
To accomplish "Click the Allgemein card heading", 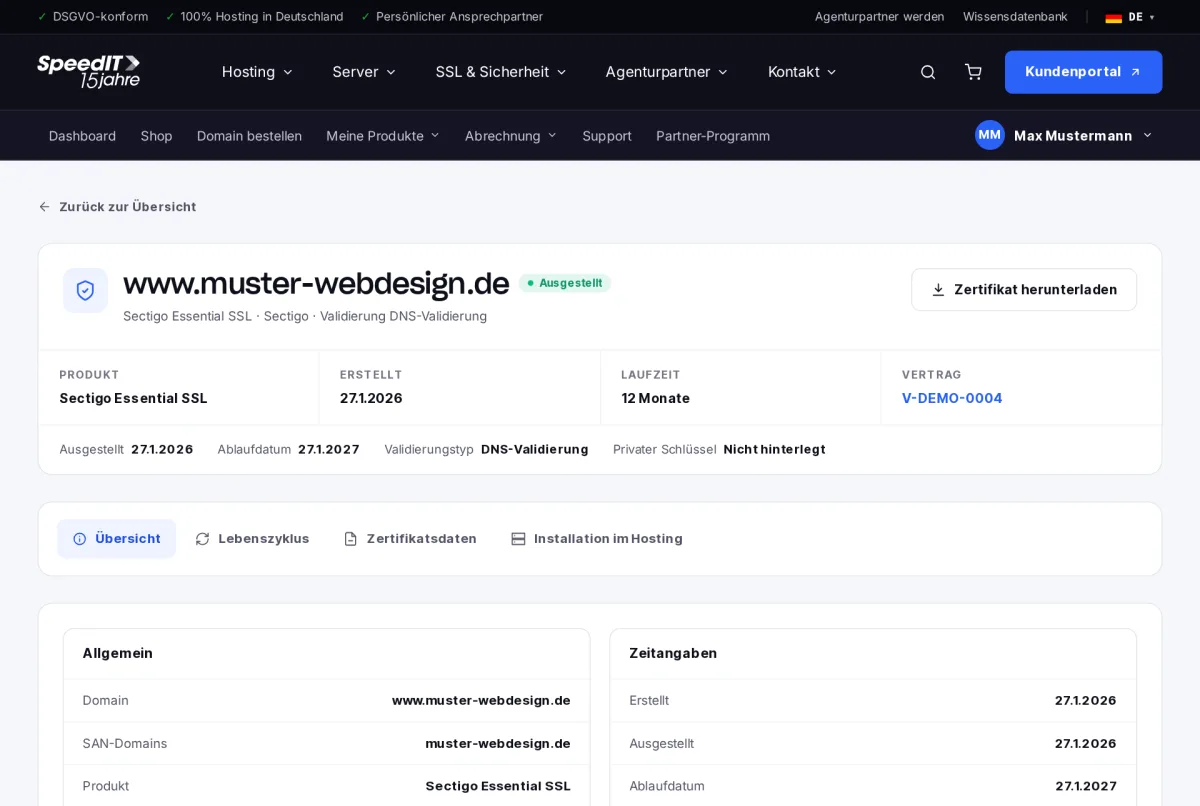I will point(118,653).
